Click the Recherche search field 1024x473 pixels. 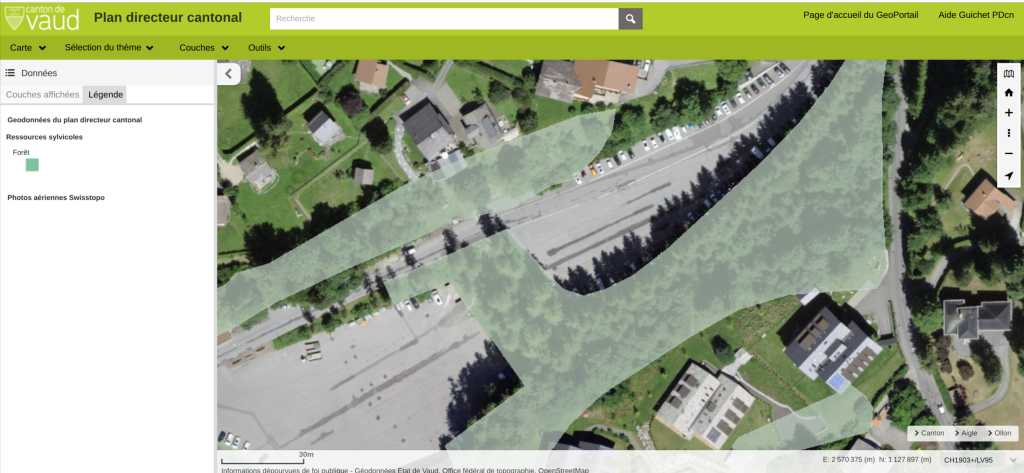point(444,18)
